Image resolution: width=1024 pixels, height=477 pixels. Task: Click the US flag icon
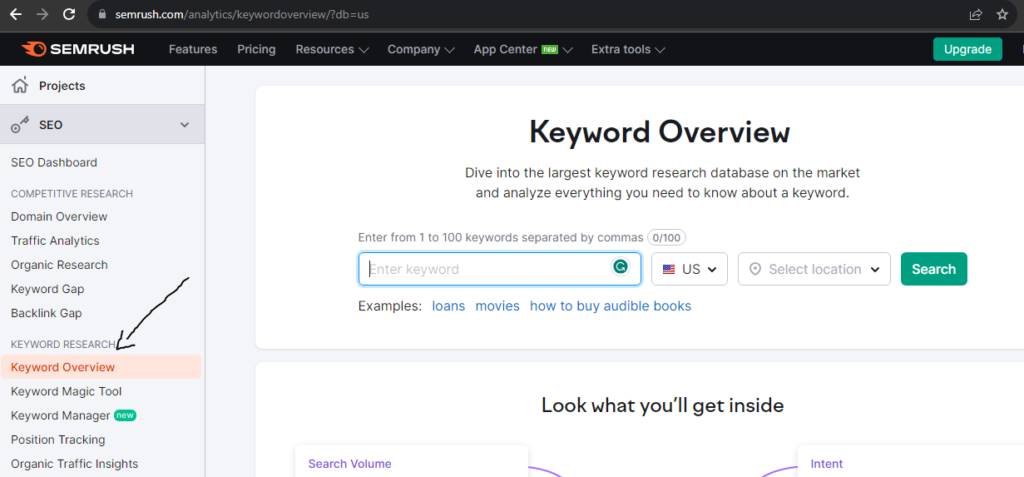coord(669,269)
